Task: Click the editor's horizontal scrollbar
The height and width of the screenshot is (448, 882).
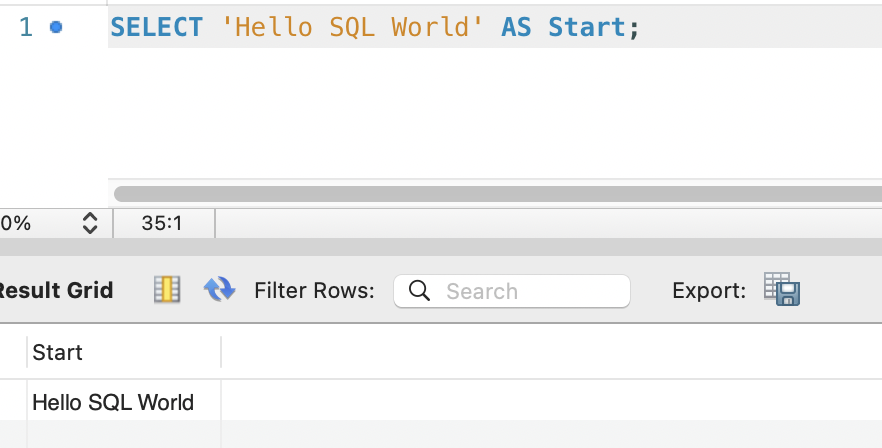Action: tap(497, 194)
